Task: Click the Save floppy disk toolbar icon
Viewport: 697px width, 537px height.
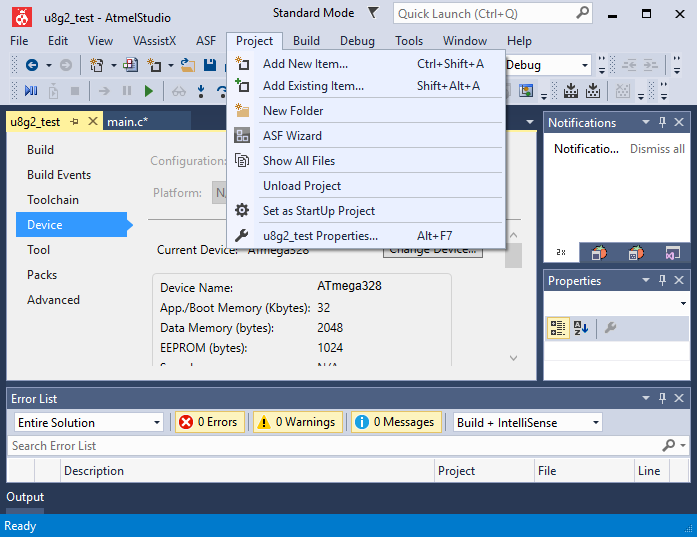Action: pos(210,65)
